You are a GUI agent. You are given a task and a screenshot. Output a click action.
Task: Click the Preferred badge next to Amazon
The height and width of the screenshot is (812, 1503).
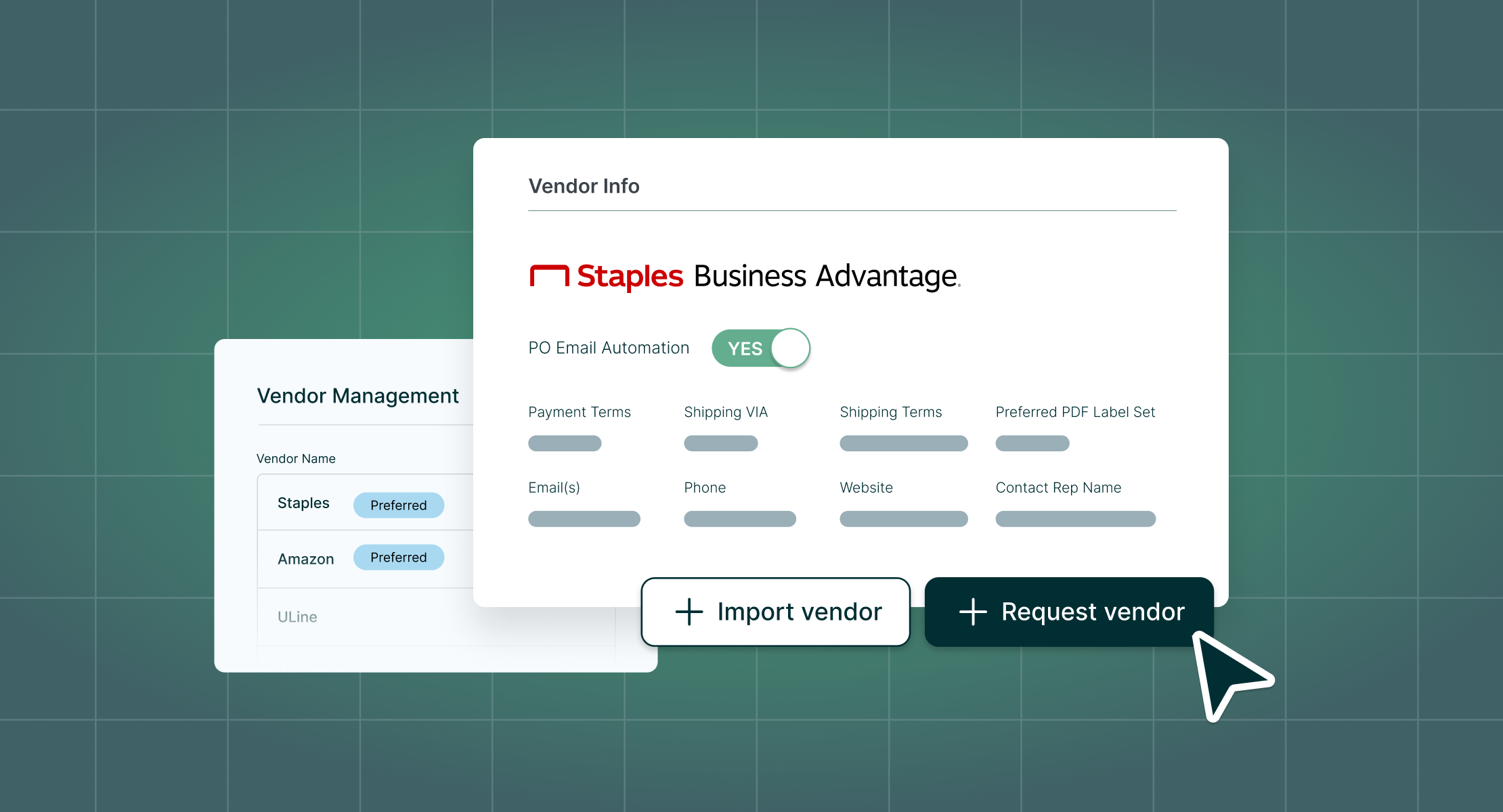click(x=399, y=558)
